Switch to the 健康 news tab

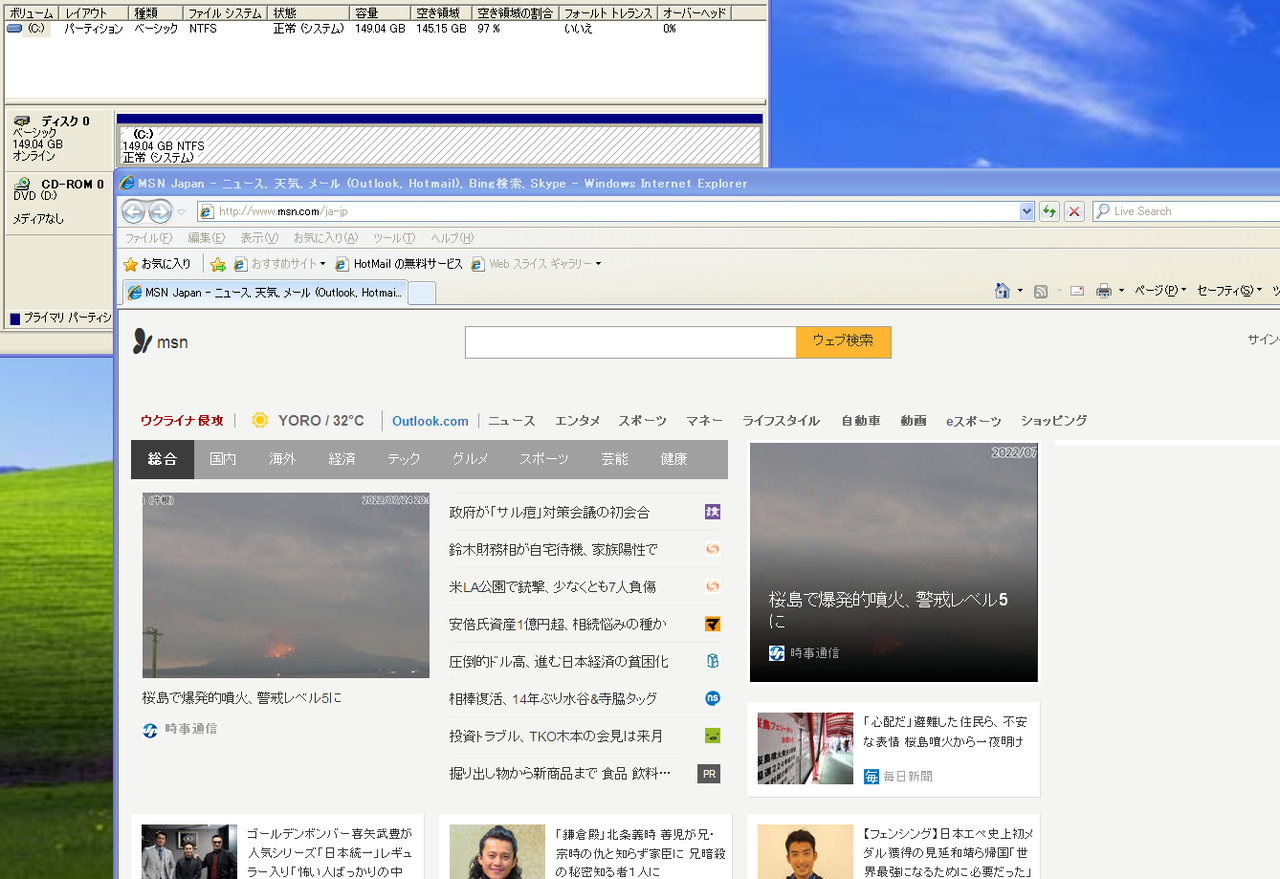pyautogui.click(x=674, y=459)
